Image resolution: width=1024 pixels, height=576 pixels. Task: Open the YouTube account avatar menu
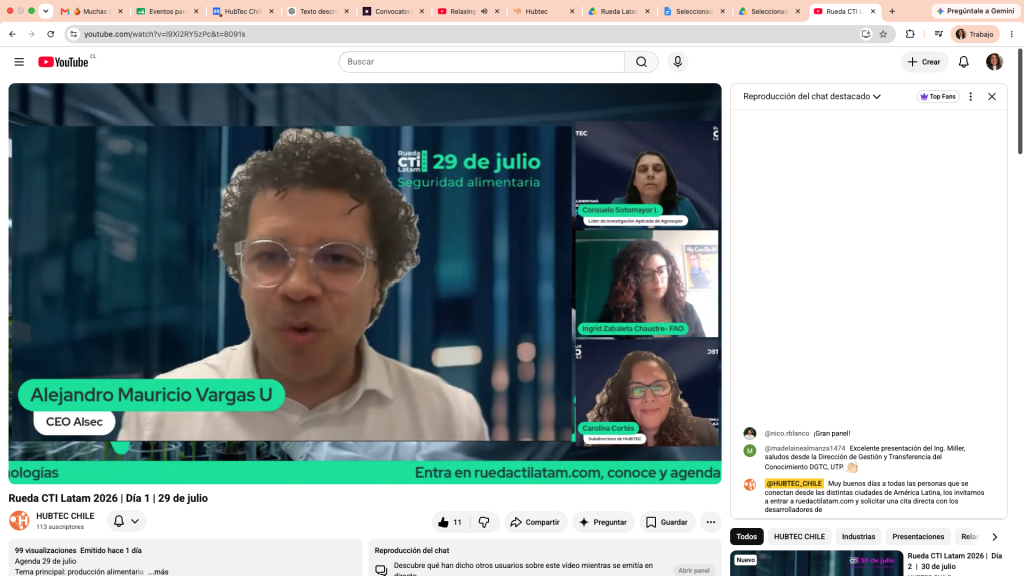994,62
